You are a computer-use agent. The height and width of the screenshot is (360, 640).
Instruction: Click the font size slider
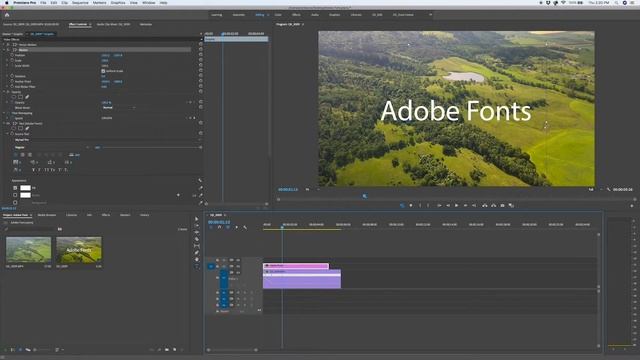tap(151, 147)
